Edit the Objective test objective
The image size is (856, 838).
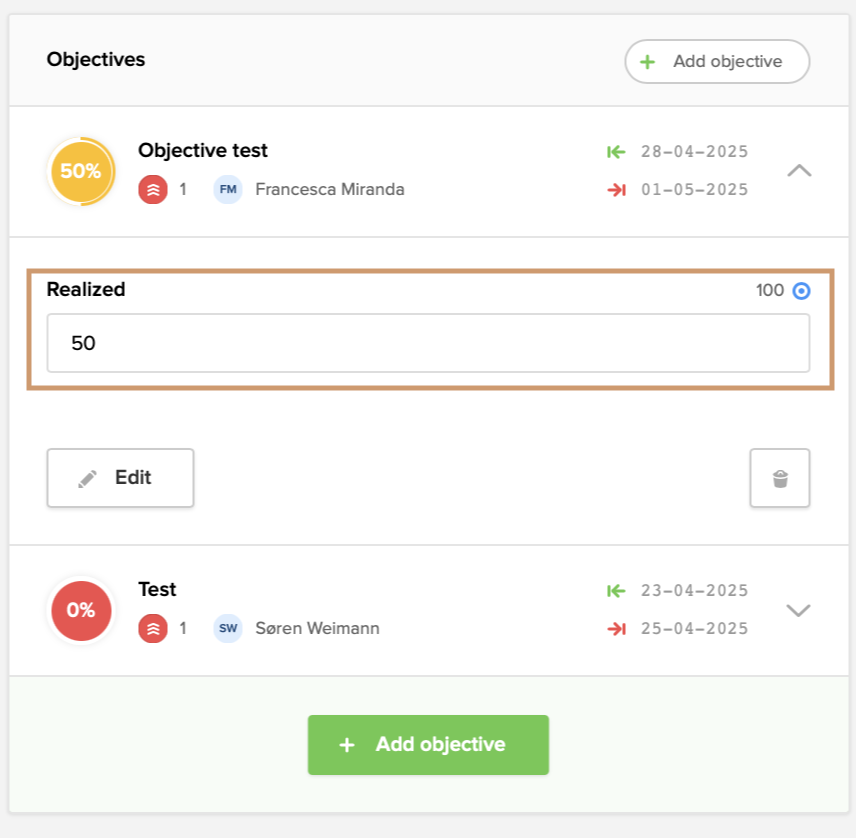(120, 478)
